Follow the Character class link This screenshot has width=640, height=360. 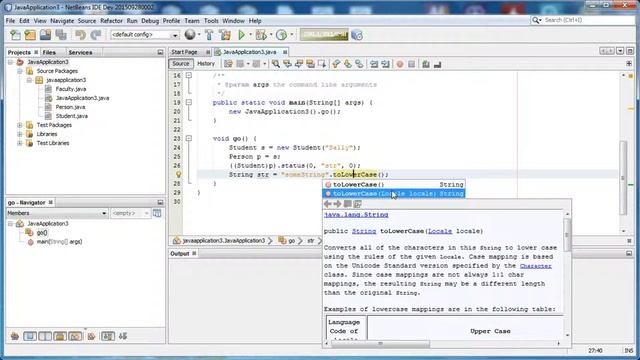[536, 266]
